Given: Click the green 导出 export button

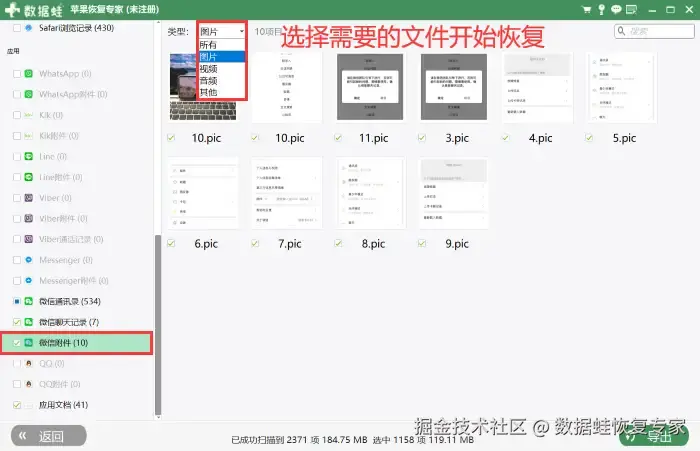Looking at the screenshot, I should pyautogui.click(x=654, y=436).
